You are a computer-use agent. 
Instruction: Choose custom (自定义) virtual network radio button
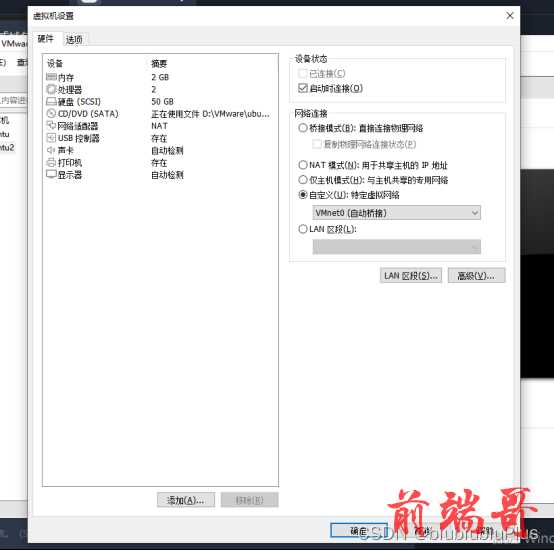pos(303,194)
